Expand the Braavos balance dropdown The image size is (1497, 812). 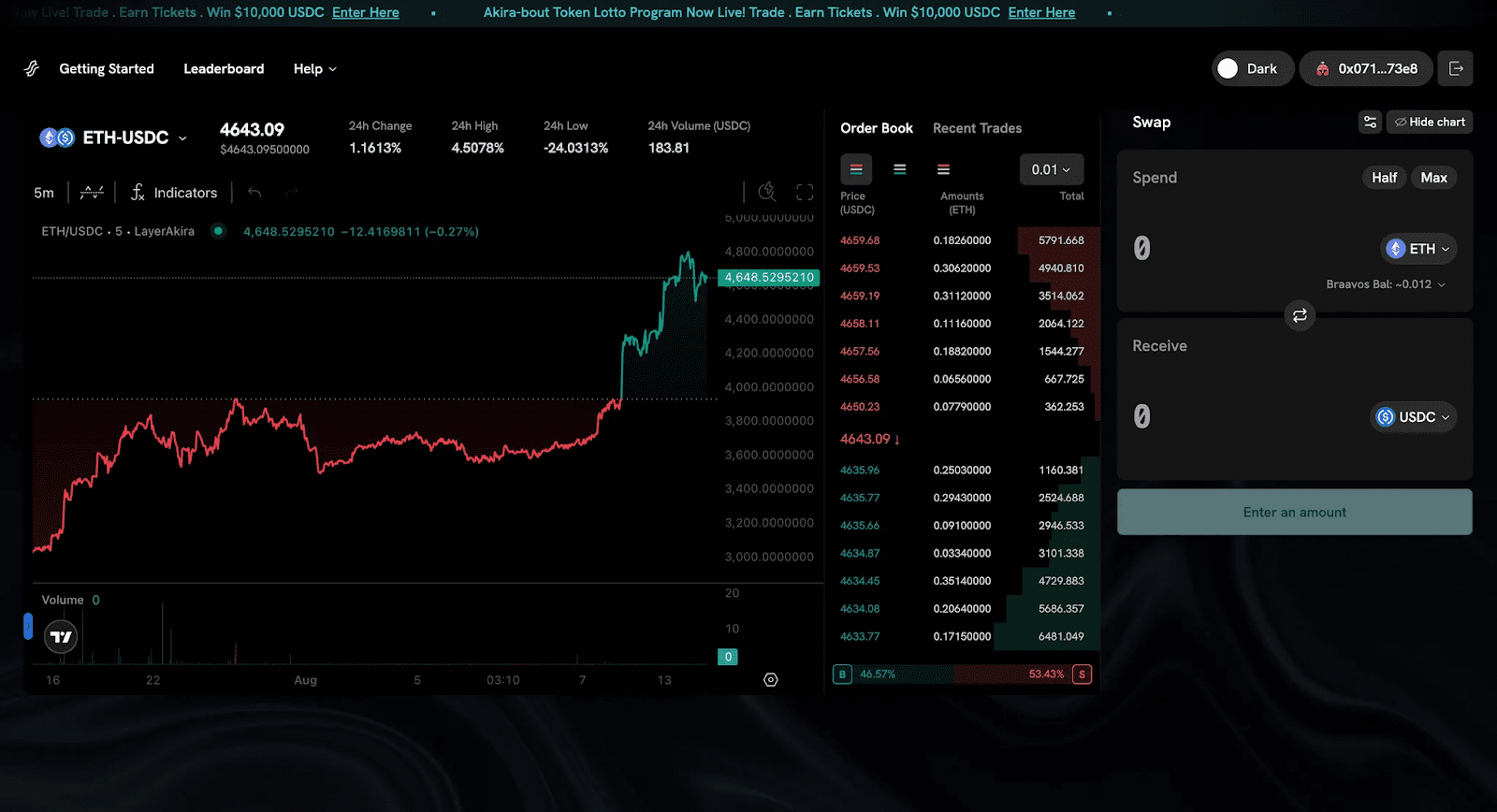1386,284
